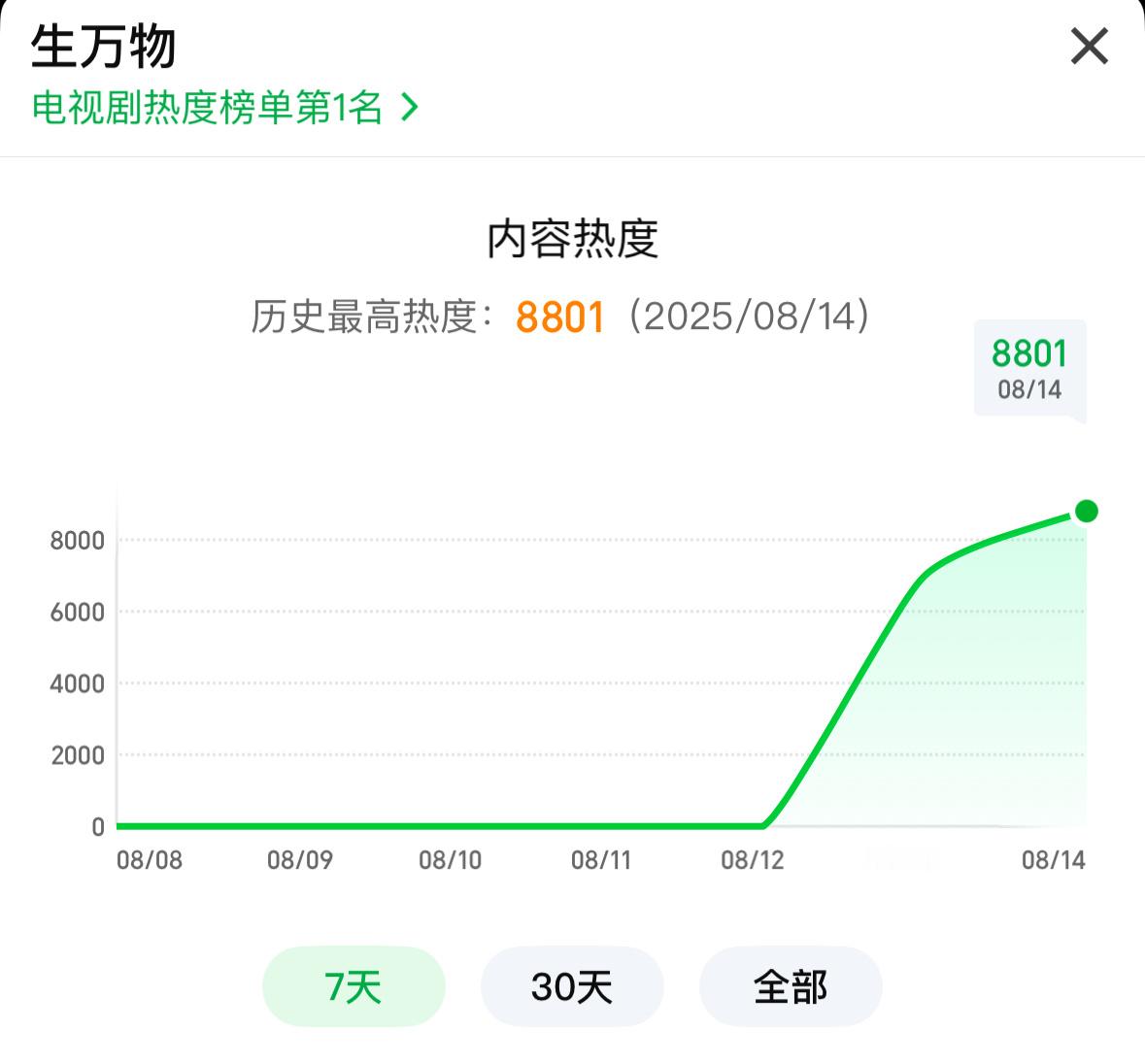Expand the ranking link chevron arrow
Screen dimensions: 1145x1064
pyautogui.click(x=410, y=108)
